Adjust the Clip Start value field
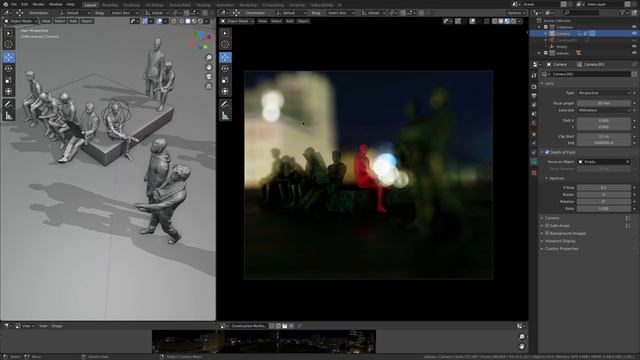Screen dimensions: 640x360 click(x=604, y=136)
